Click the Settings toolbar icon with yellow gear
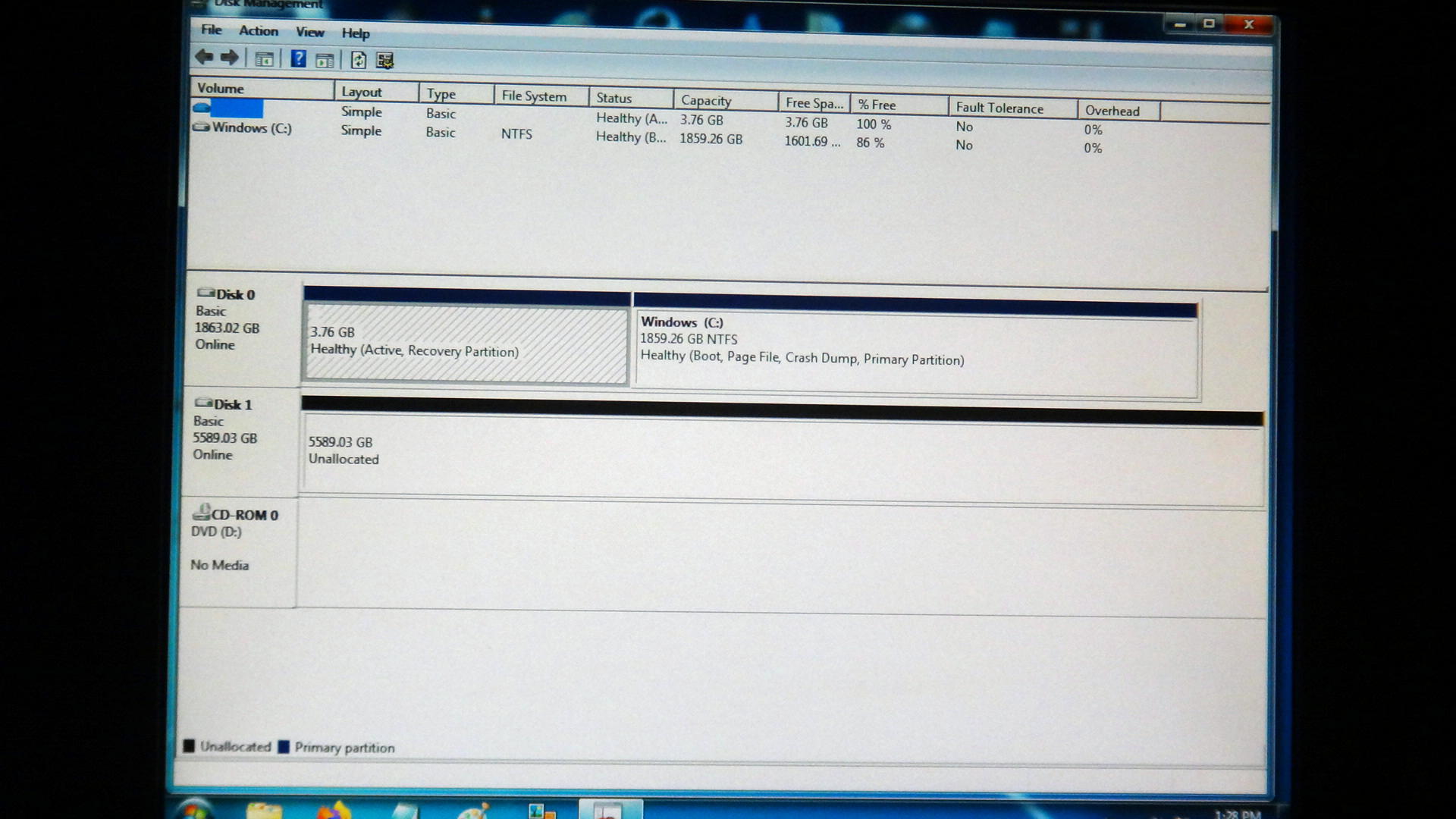The width and height of the screenshot is (1456, 819). tap(385, 61)
